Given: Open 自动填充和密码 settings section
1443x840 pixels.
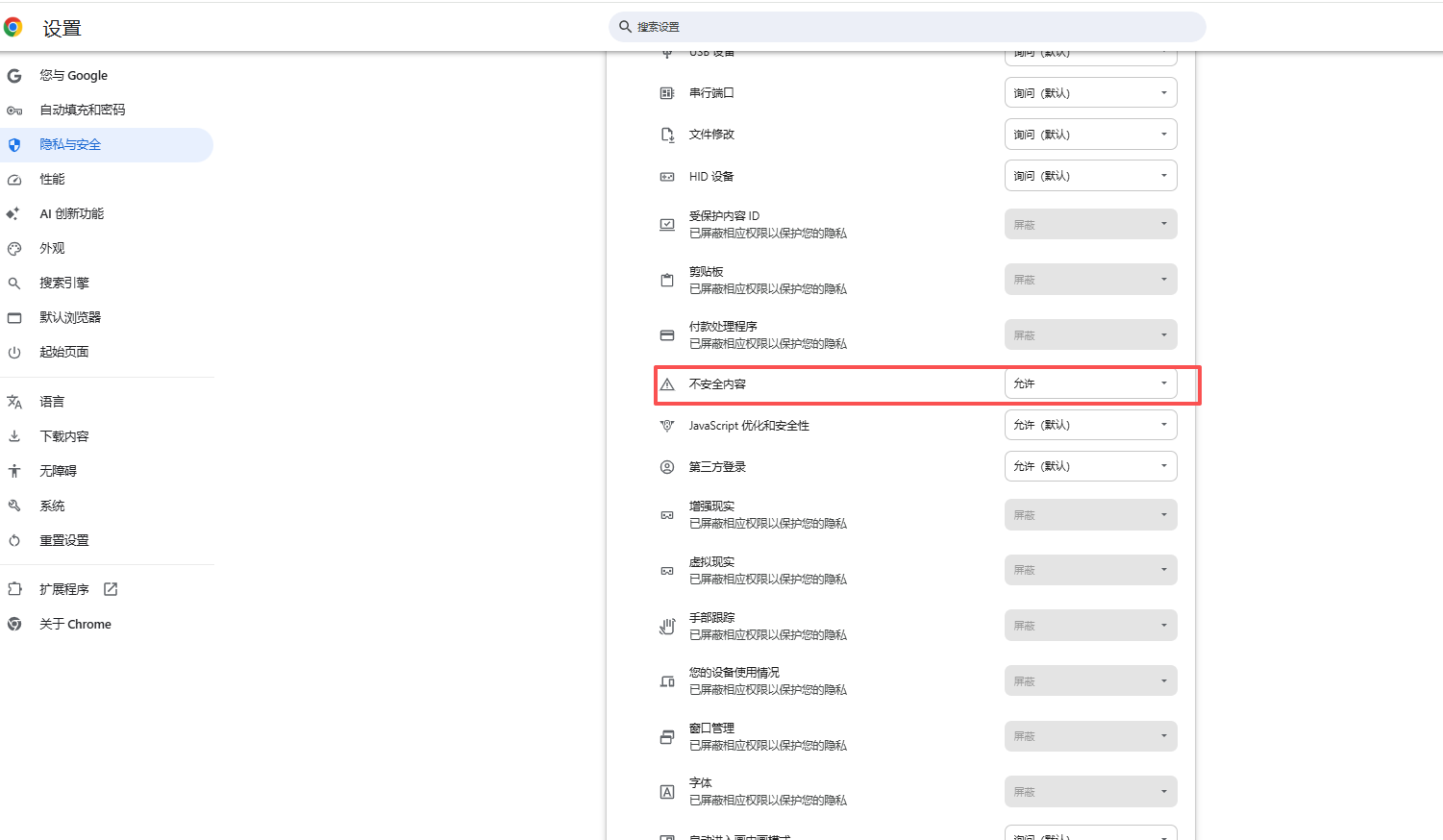Looking at the screenshot, I should [x=107, y=110].
